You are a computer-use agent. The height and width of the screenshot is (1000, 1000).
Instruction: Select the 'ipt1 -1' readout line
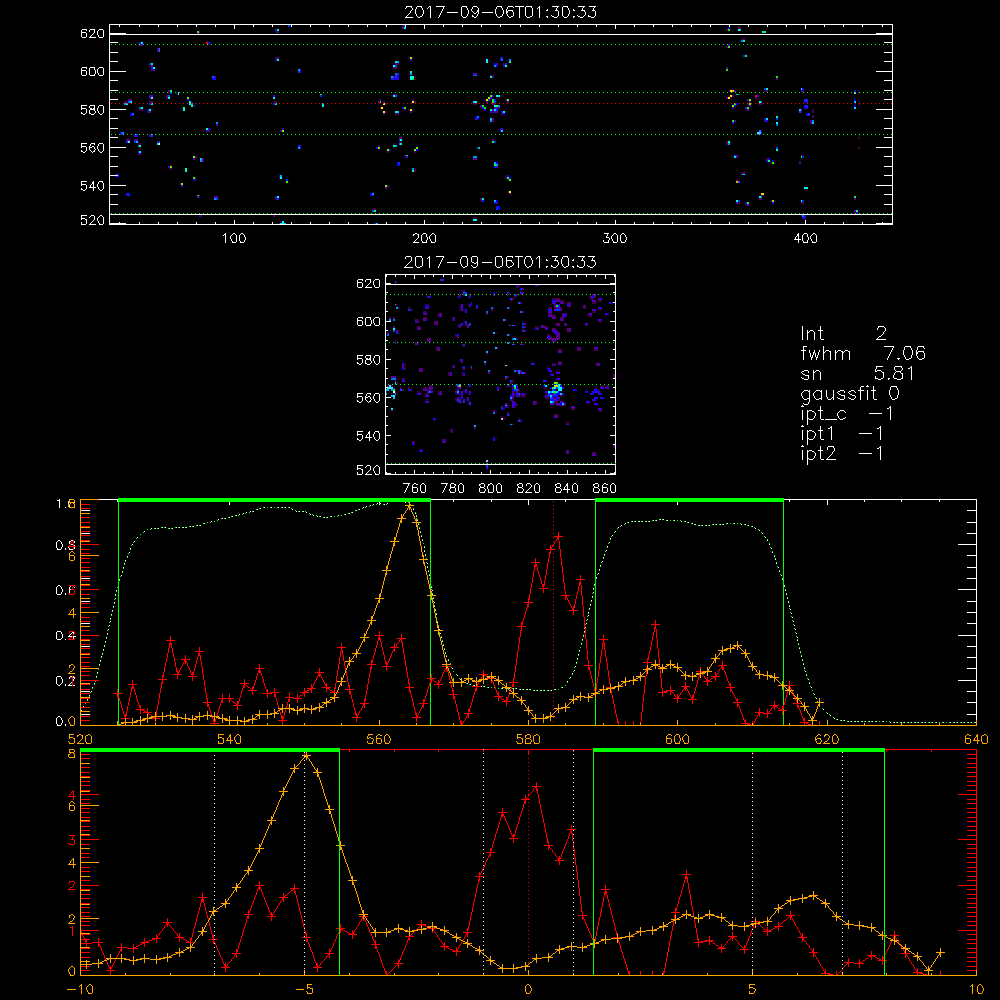[x=842, y=434]
